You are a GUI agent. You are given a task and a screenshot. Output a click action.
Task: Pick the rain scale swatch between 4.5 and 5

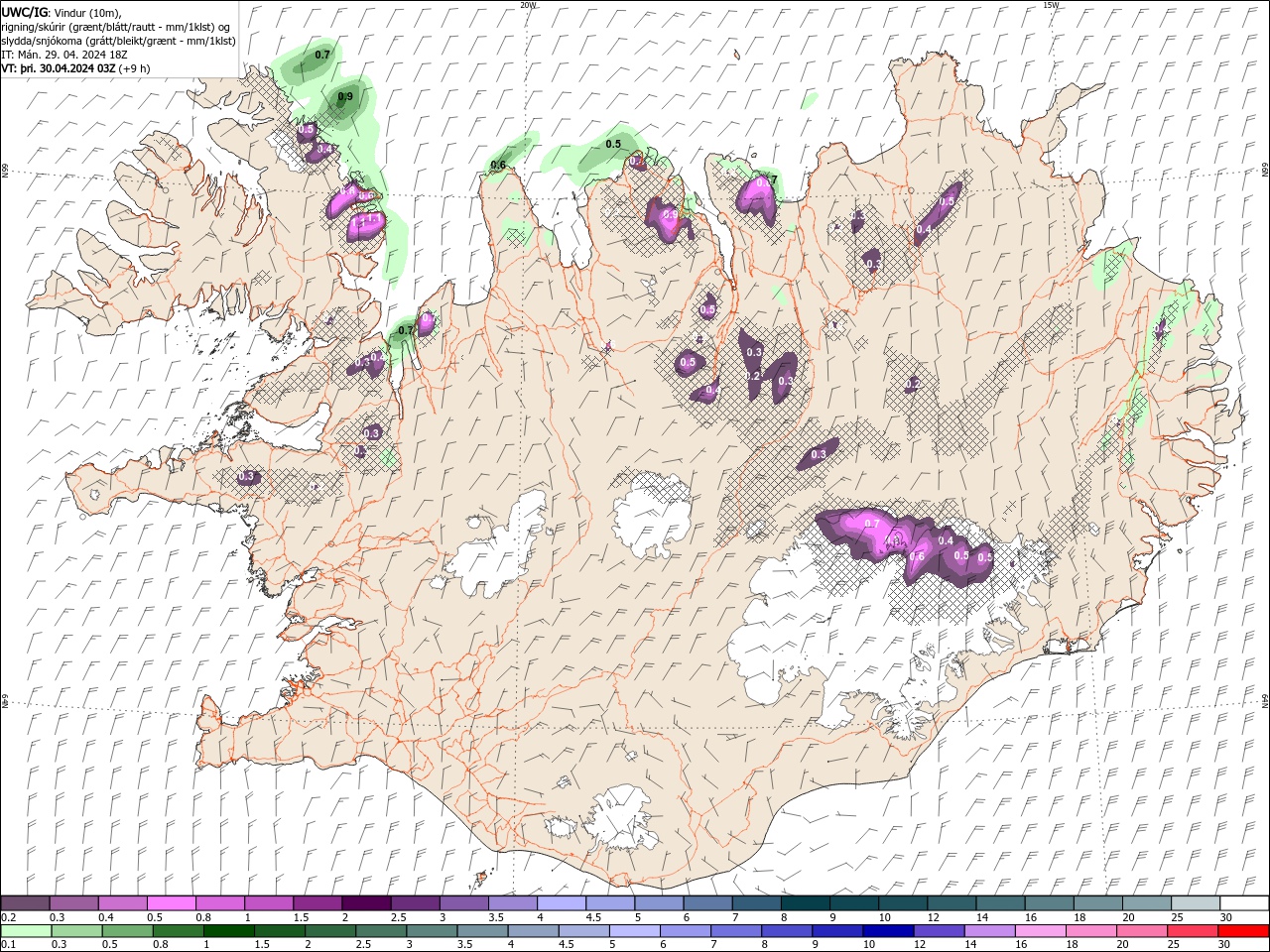[582, 931]
